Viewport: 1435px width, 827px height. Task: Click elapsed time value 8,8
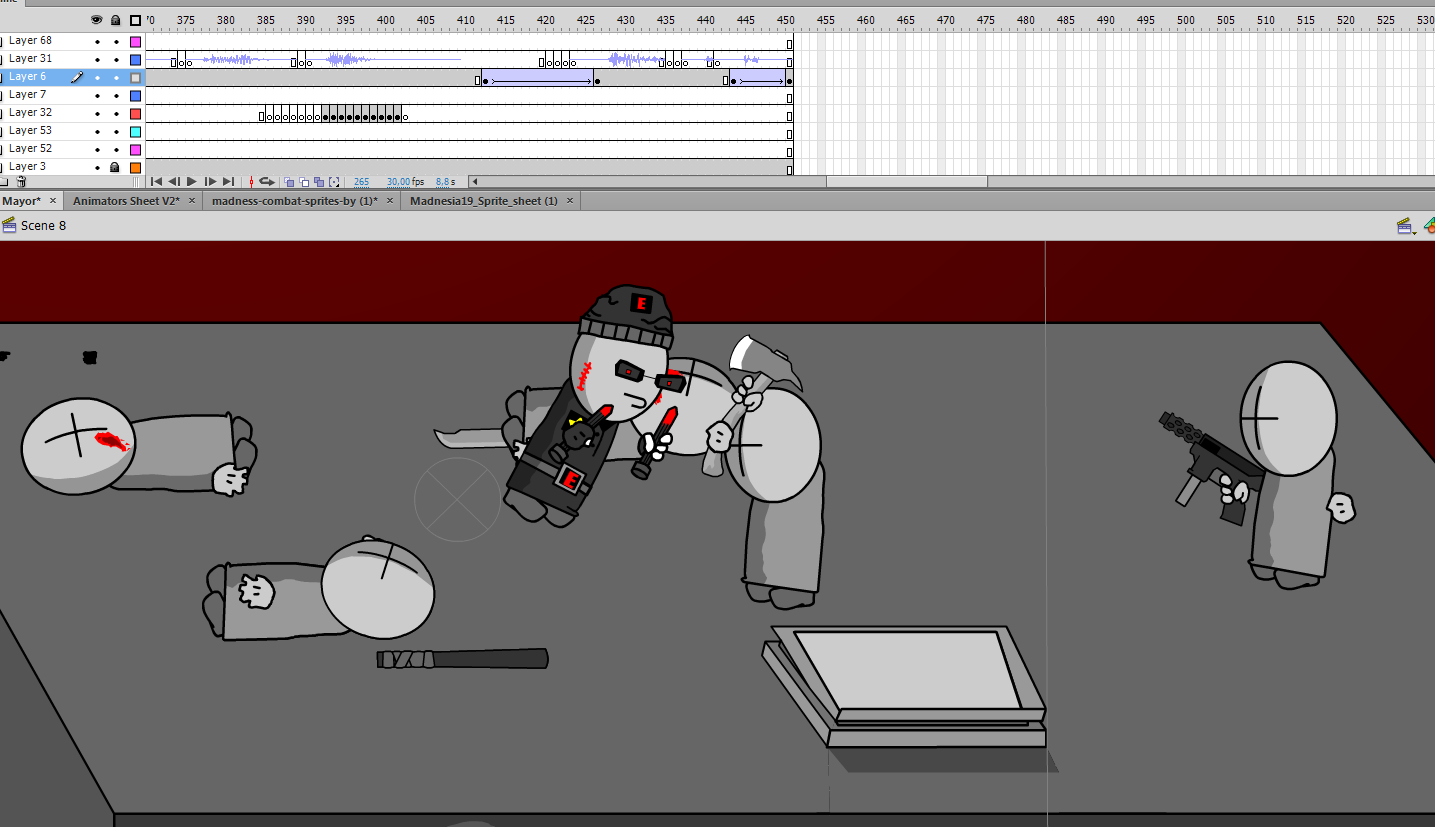coord(442,182)
